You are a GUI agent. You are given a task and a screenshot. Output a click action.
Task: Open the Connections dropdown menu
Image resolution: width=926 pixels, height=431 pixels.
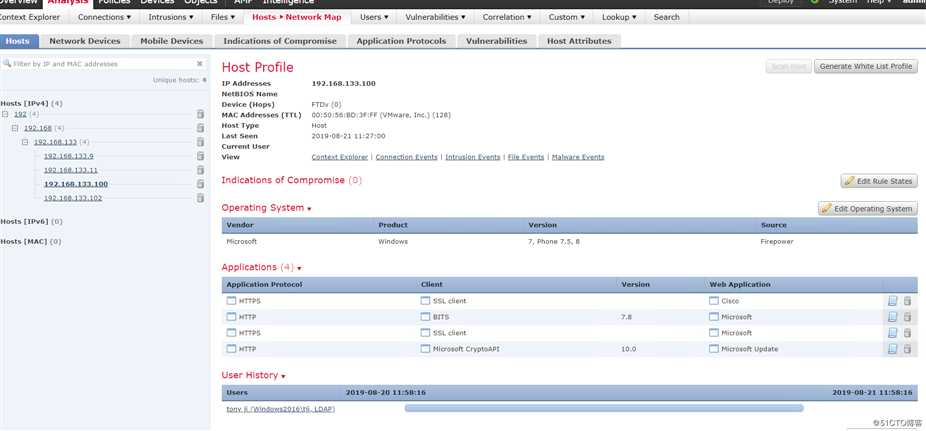coord(105,17)
